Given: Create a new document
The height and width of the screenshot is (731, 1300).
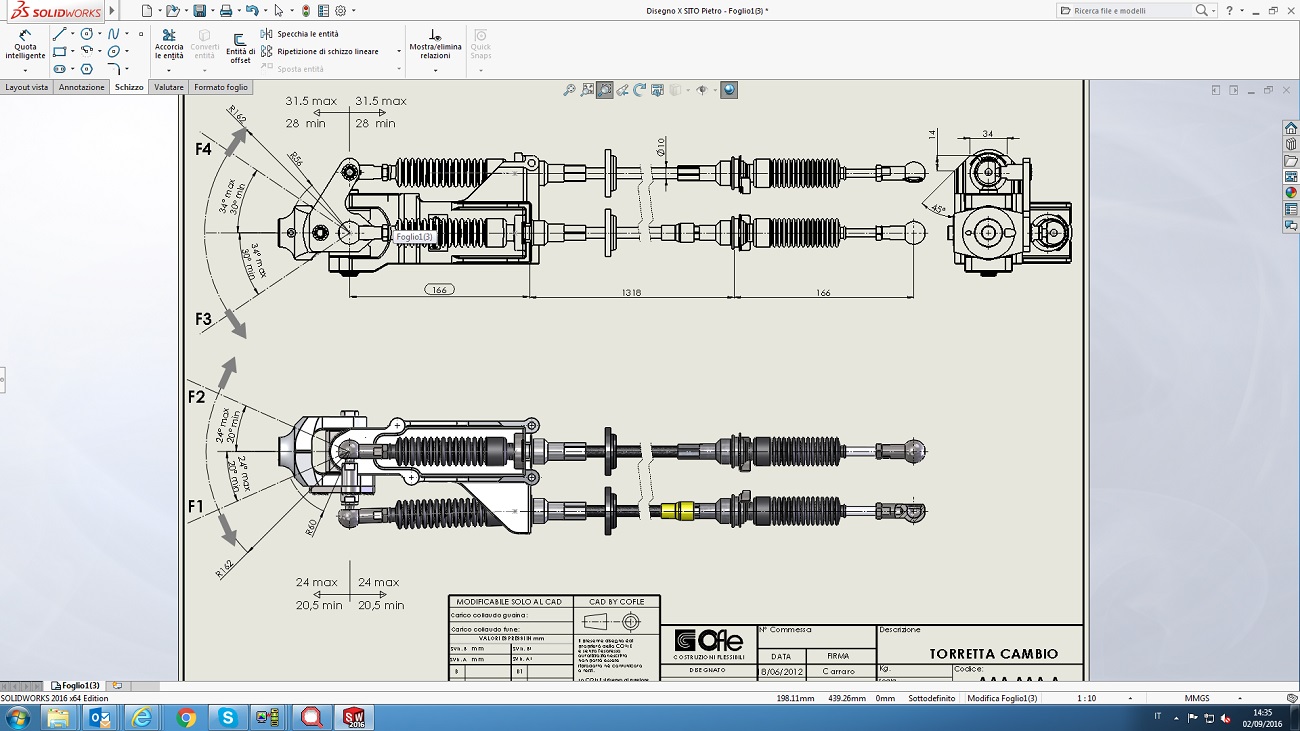Looking at the screenshot, I should [x=147, y=11].
